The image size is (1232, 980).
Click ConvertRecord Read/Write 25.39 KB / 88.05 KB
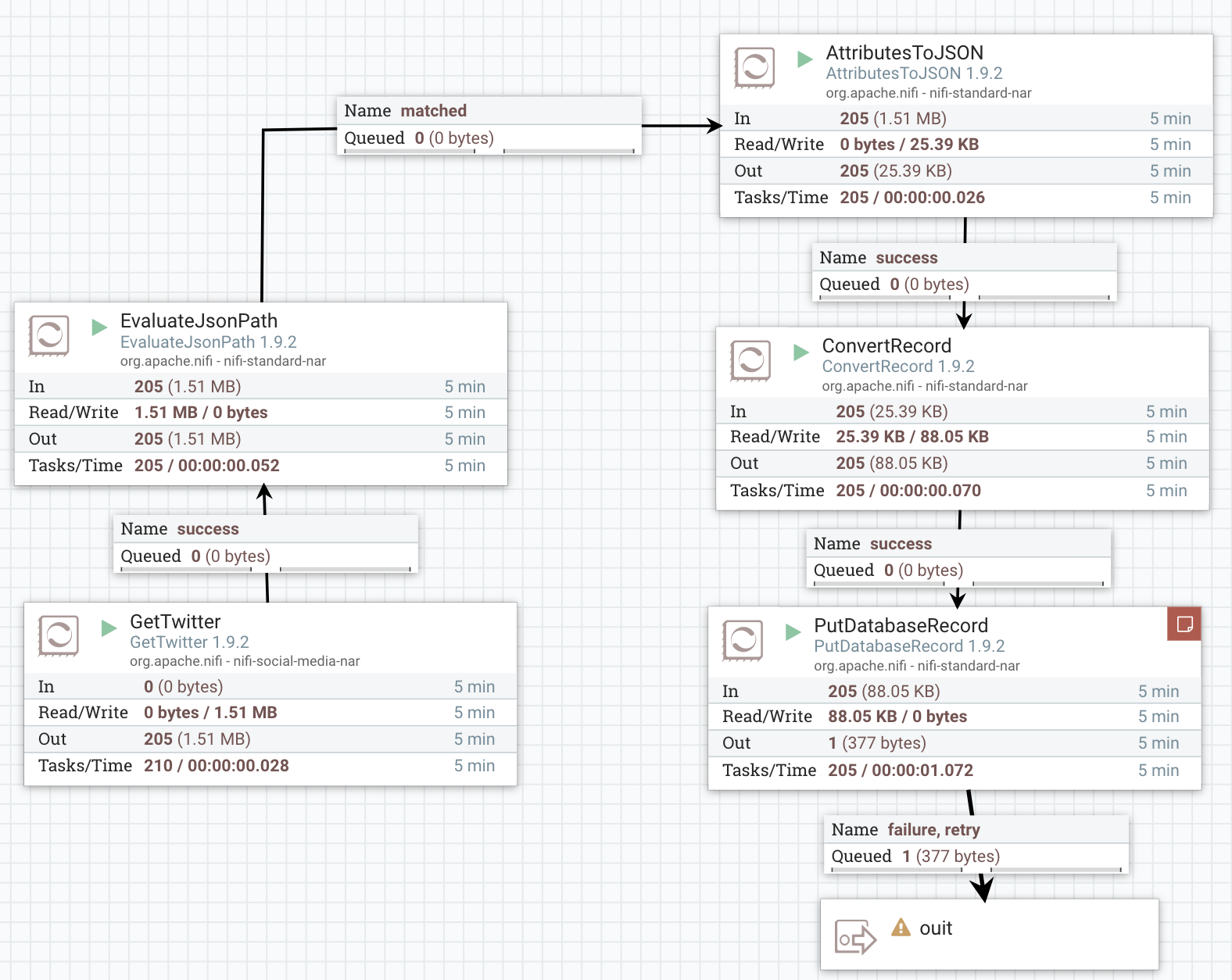[x=912, y=436]
